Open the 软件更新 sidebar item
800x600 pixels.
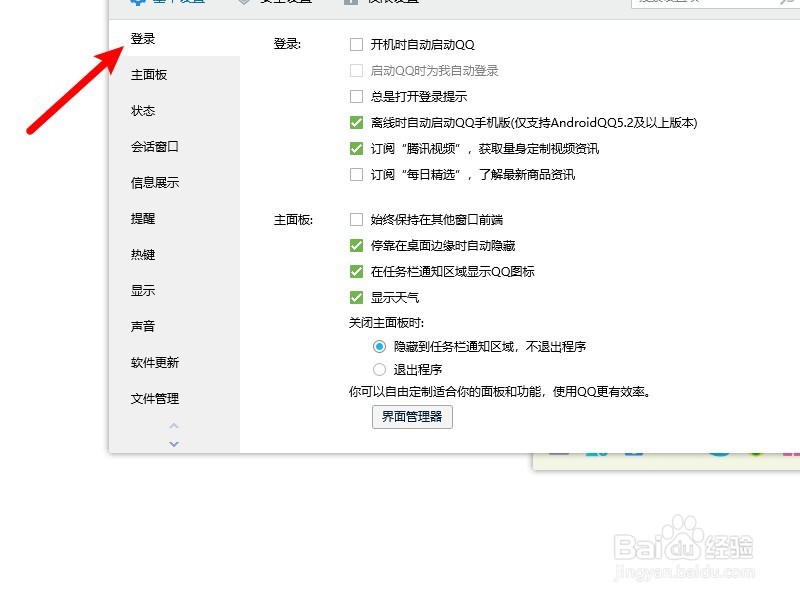(155, 363)
